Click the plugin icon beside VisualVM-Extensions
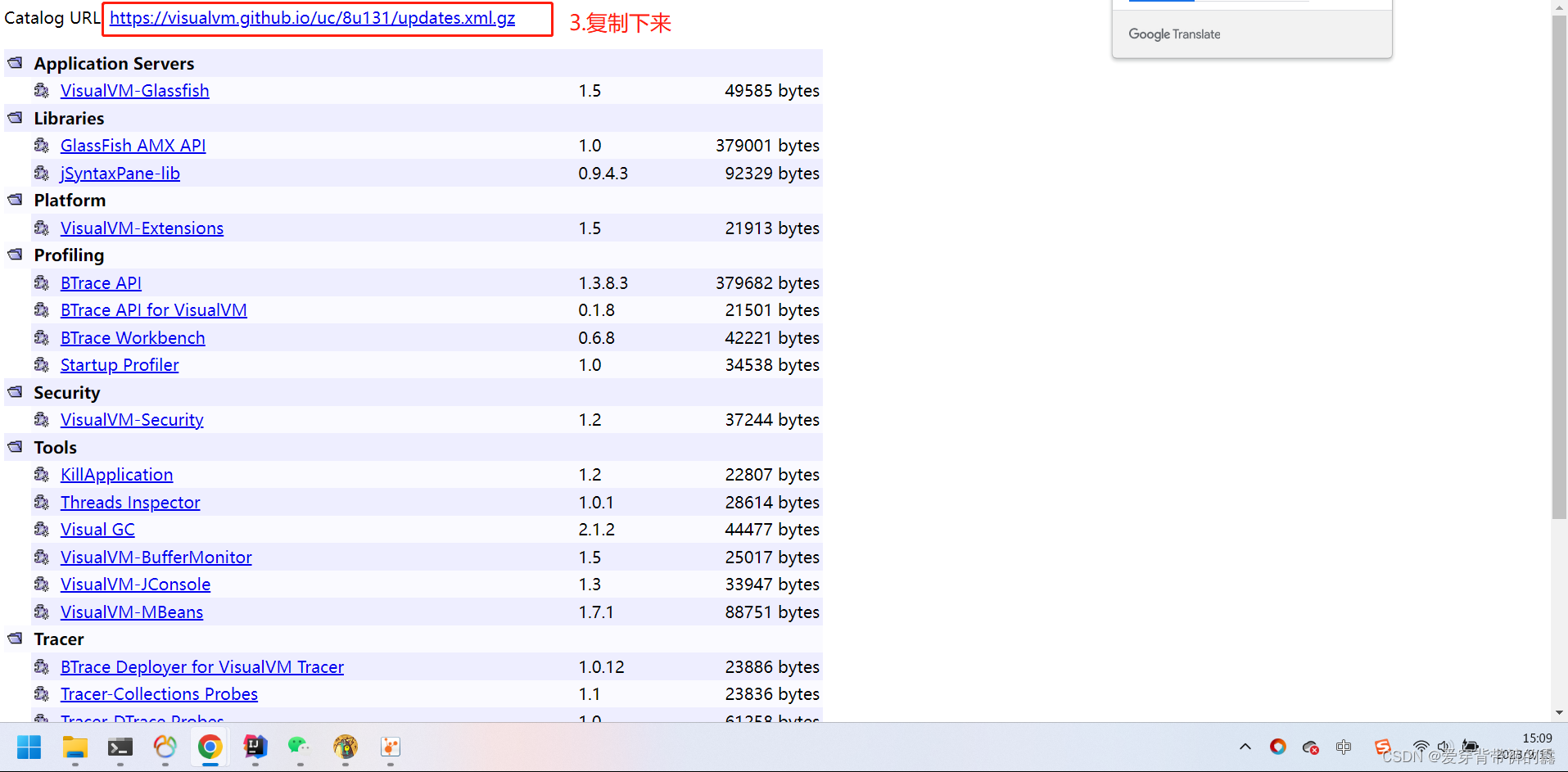This screenshot has height=772, width=1568. 42,228
